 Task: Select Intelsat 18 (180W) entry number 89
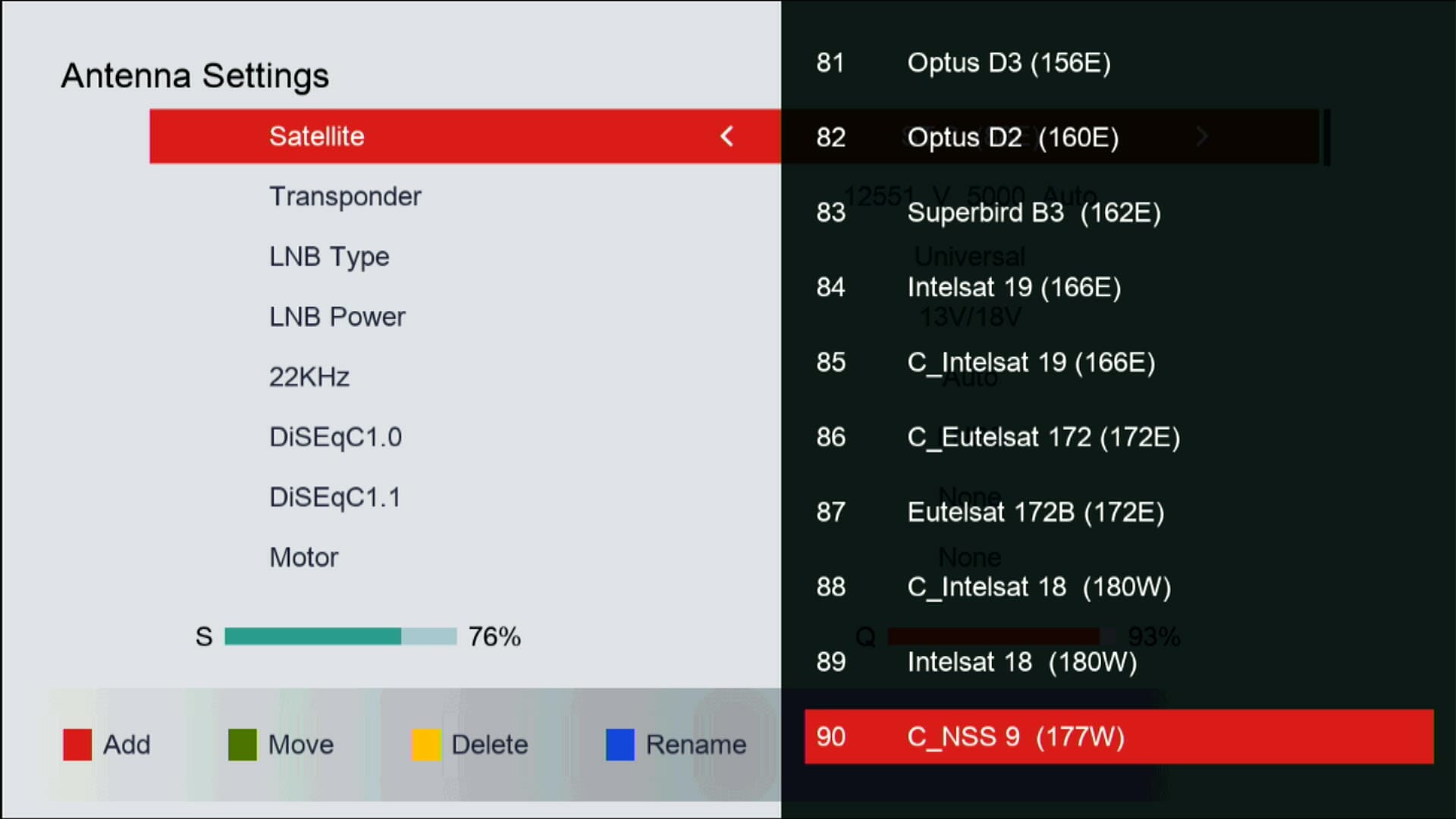1021,662
